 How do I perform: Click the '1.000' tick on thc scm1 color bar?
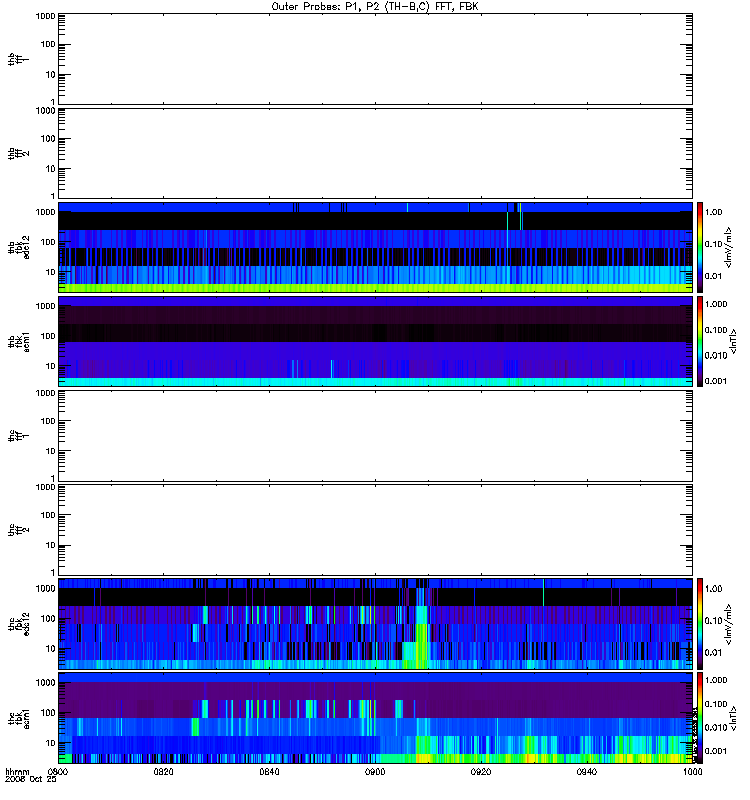click(716, 680)
